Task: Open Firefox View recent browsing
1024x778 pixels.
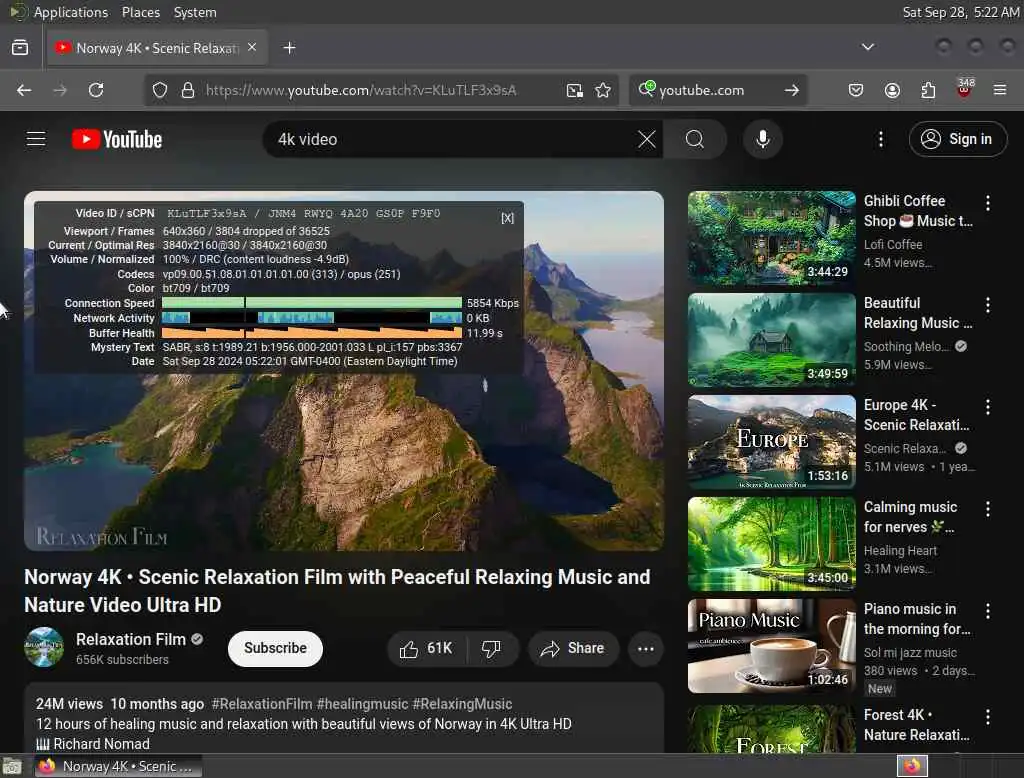Action: pos(20,48)
